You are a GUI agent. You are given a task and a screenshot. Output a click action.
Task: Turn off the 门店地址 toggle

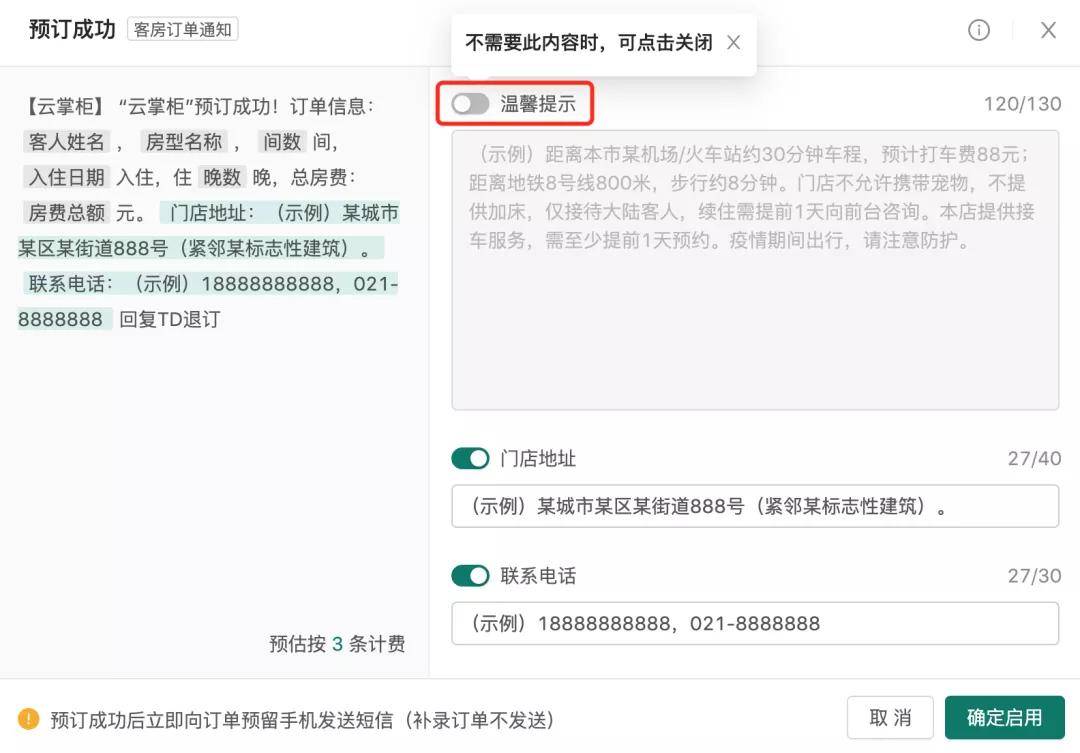tap(470, 458)
